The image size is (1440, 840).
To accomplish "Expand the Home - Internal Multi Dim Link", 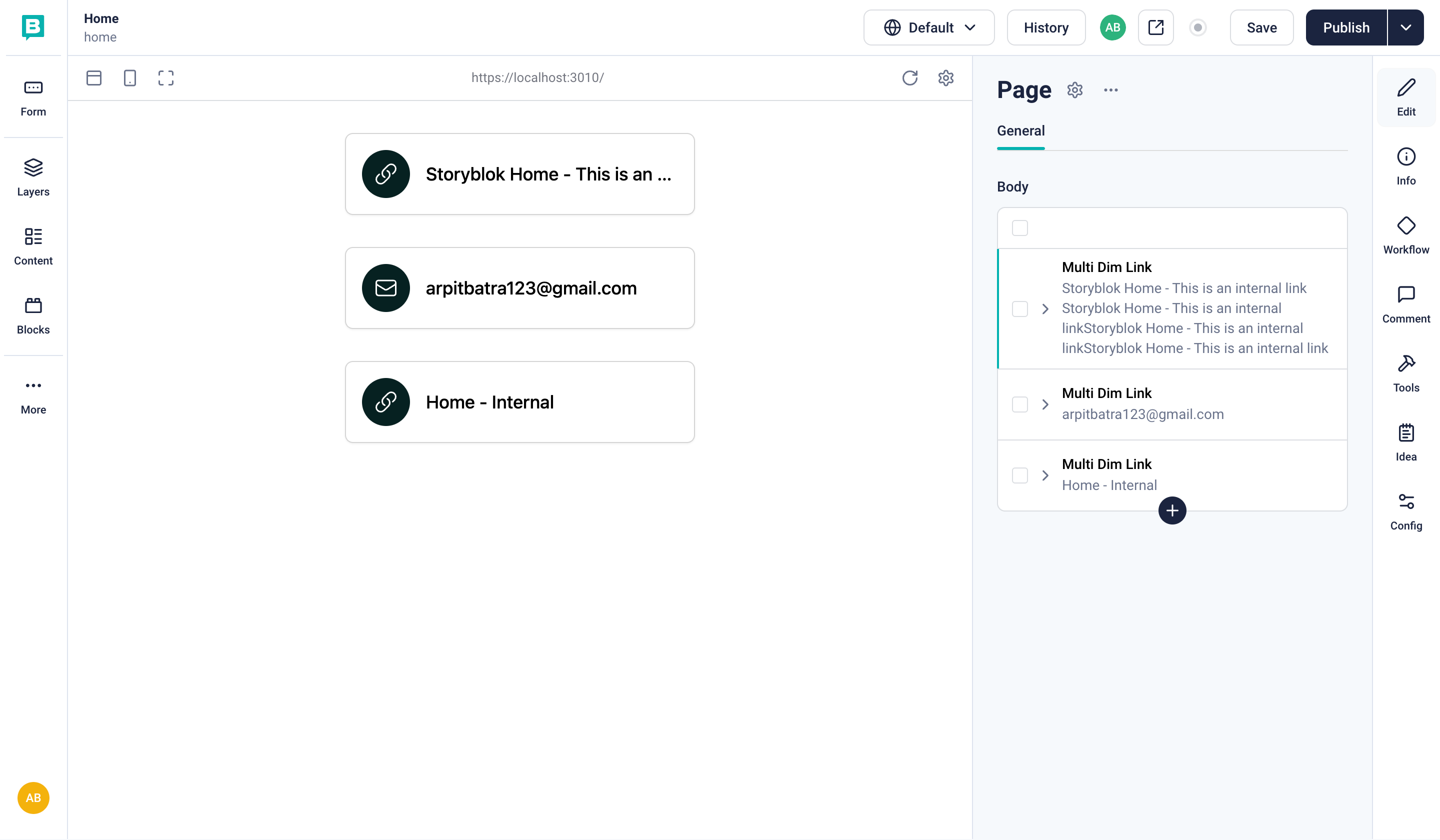I will point(1045,475).
